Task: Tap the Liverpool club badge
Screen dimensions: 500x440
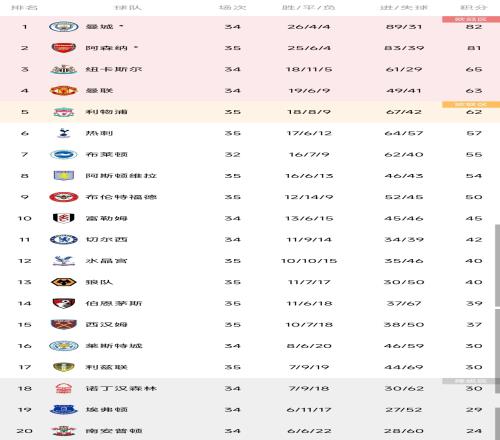Action: (x=64, y=112)
